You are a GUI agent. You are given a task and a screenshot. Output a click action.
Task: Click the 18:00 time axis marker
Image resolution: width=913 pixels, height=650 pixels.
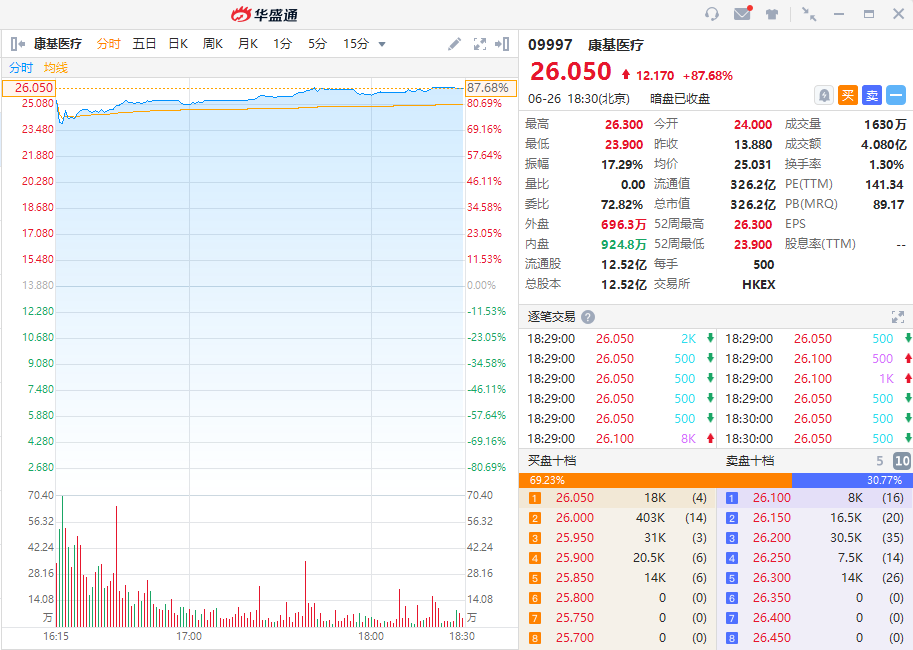coord(371,636)
